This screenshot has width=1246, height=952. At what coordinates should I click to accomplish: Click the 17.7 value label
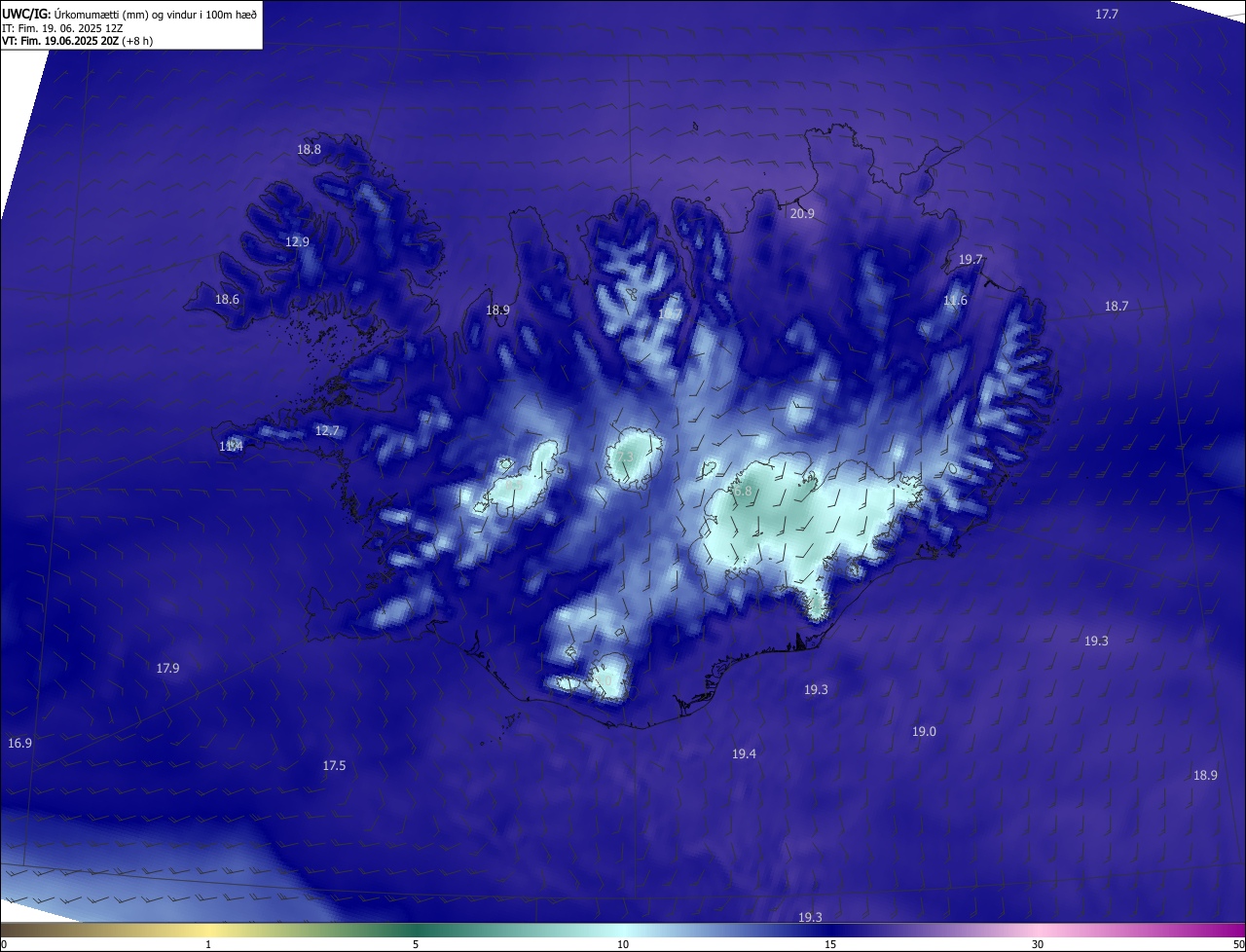1107,14
